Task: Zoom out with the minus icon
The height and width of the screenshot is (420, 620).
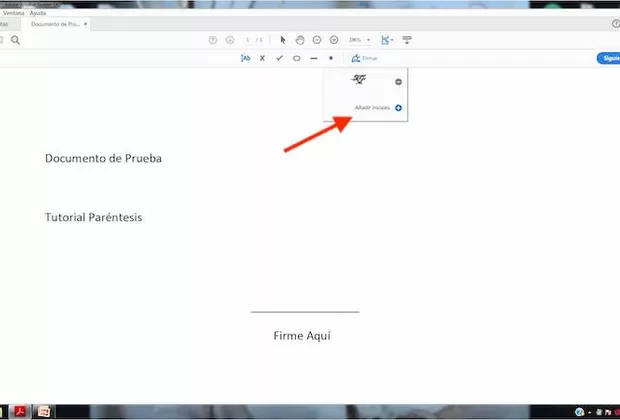Action: (317, 40)
